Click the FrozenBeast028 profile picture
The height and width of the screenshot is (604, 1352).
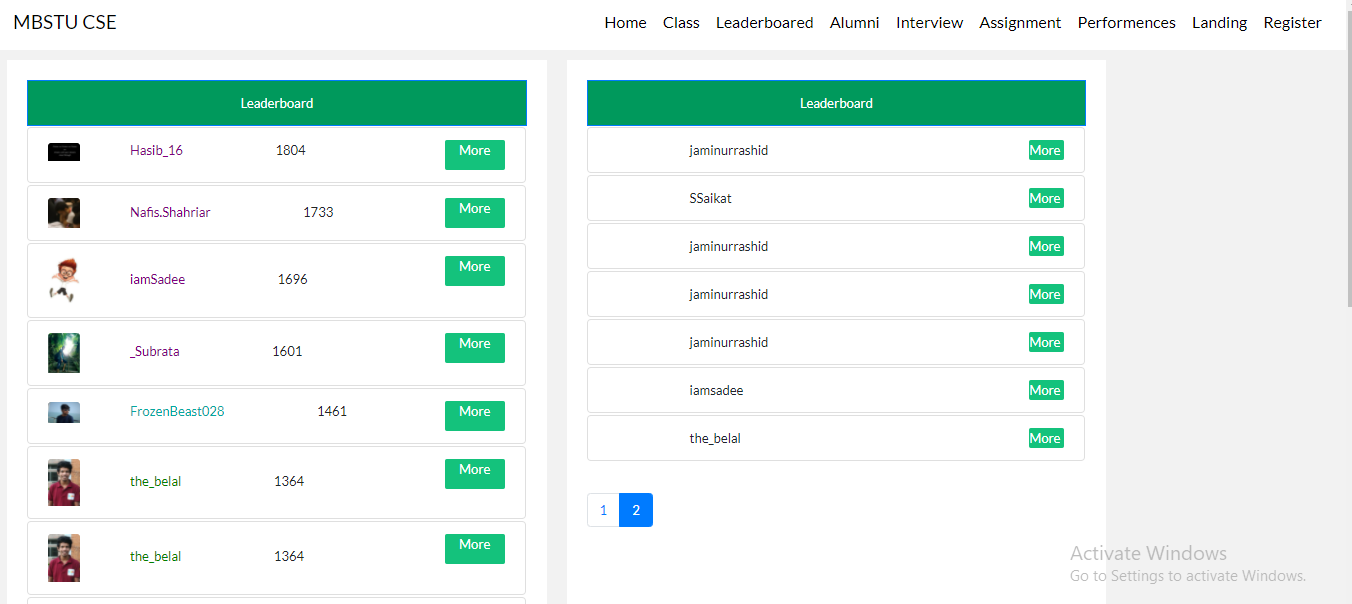click(x=63, y=411)
